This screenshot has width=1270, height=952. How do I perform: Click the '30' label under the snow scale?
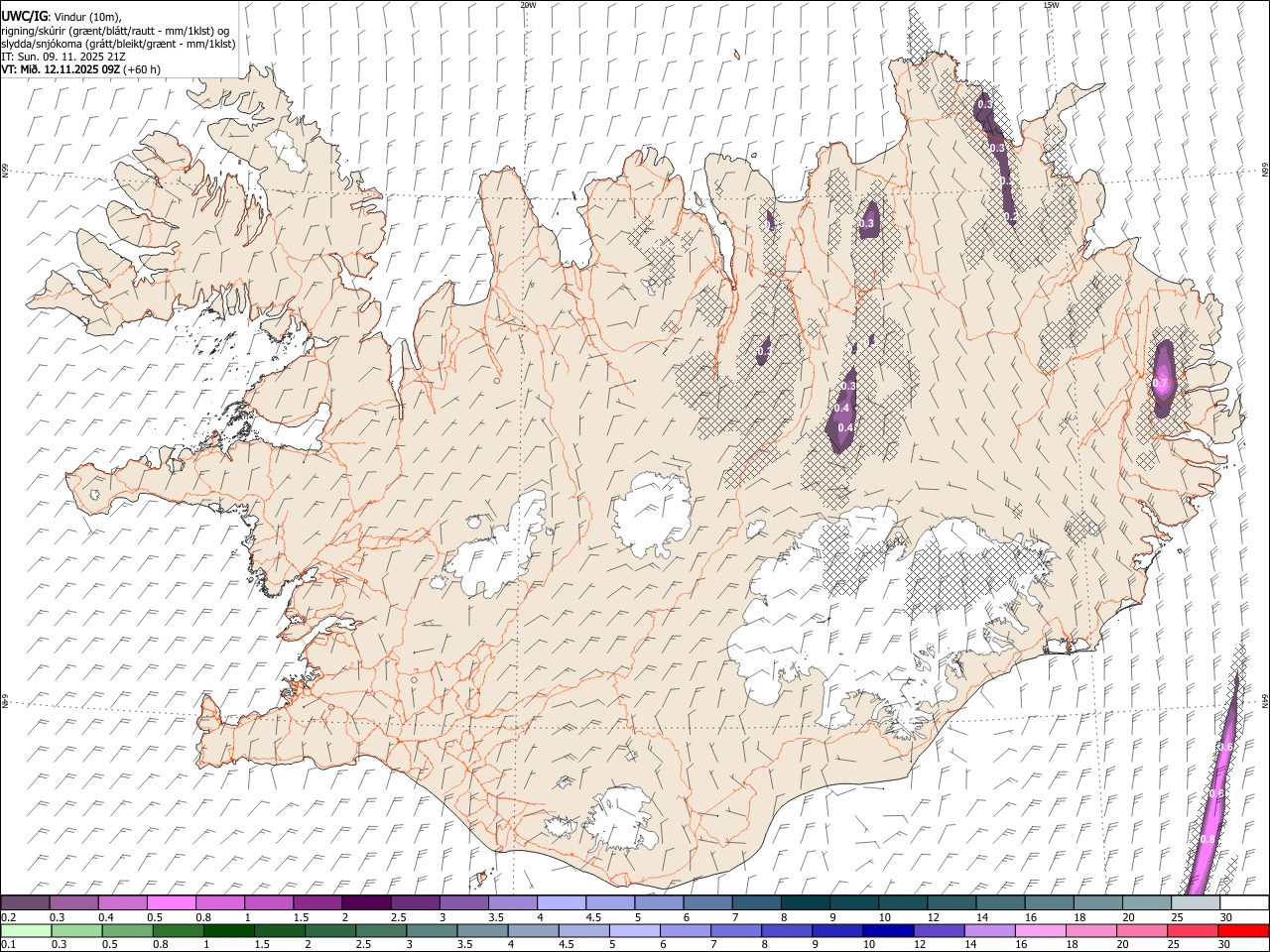pyautogui.click(x=1226, y=917)
